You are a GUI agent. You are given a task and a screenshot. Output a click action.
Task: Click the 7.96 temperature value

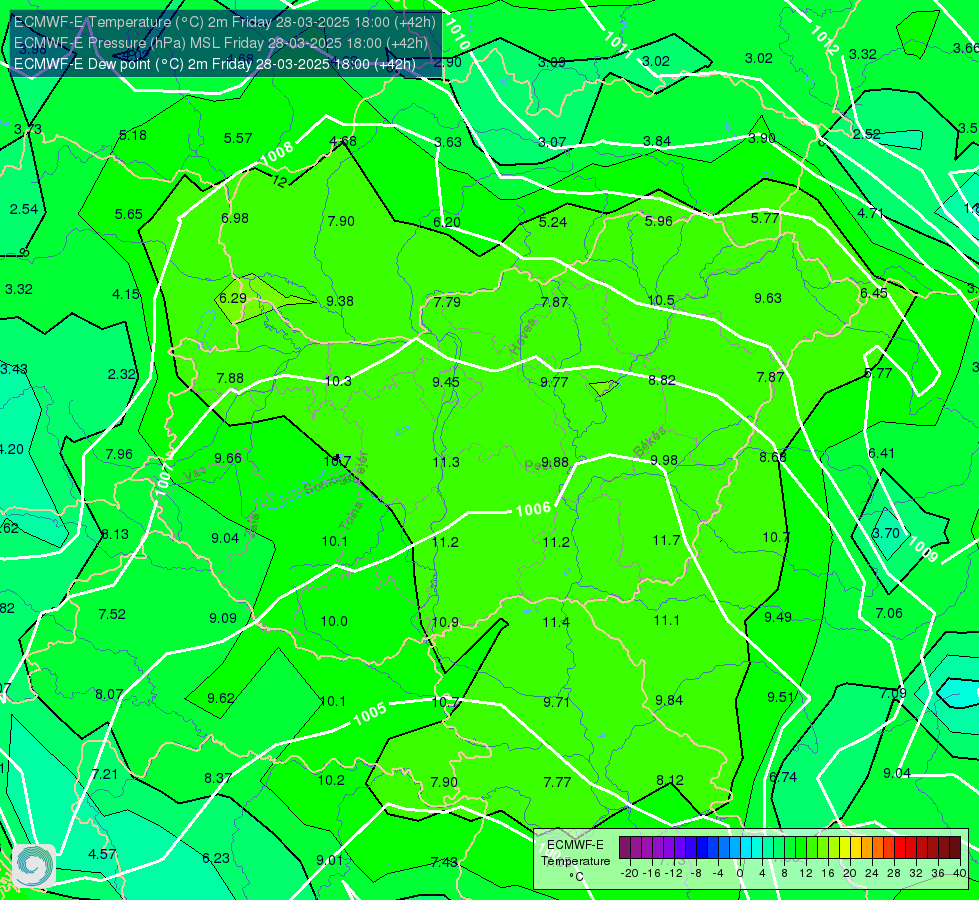119,454
